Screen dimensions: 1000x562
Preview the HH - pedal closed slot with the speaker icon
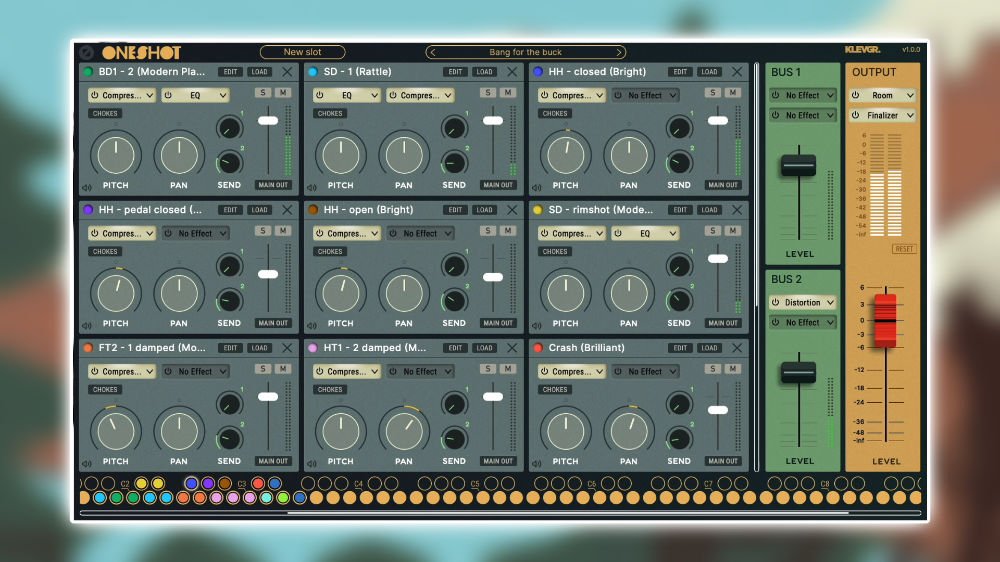point(87,325)
